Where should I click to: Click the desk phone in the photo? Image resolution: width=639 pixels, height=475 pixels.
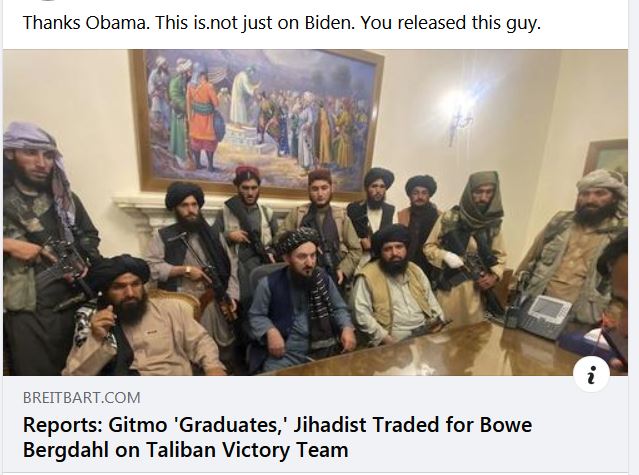coord(540,314)
